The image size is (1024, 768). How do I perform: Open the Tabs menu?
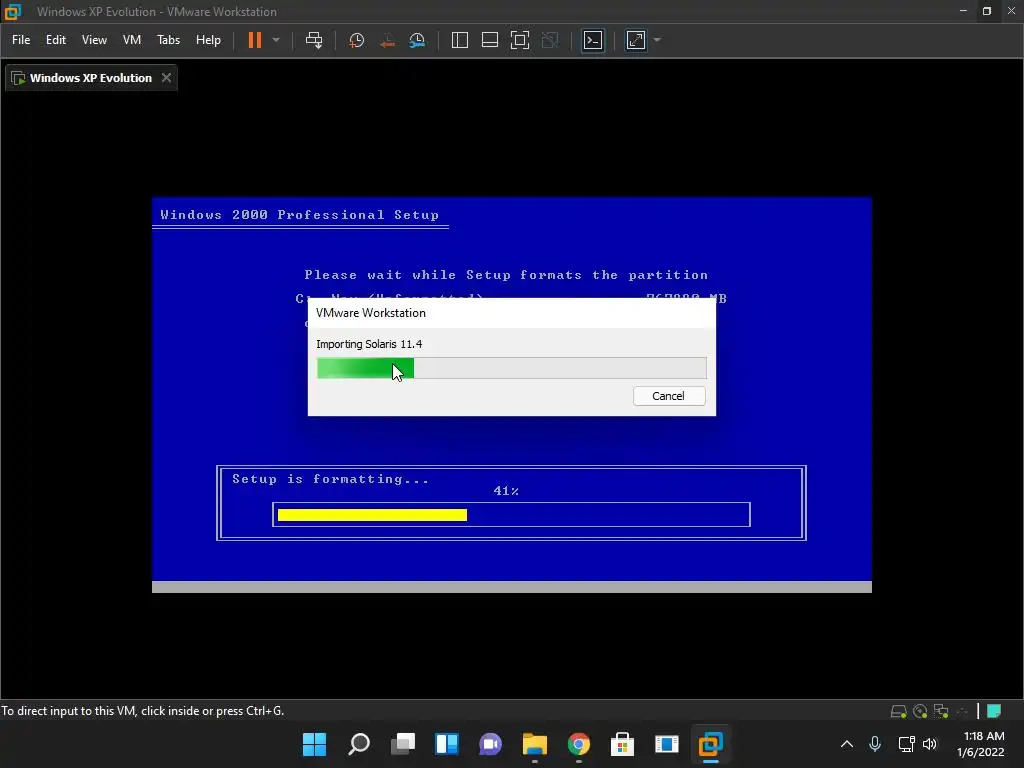(168, 40)
